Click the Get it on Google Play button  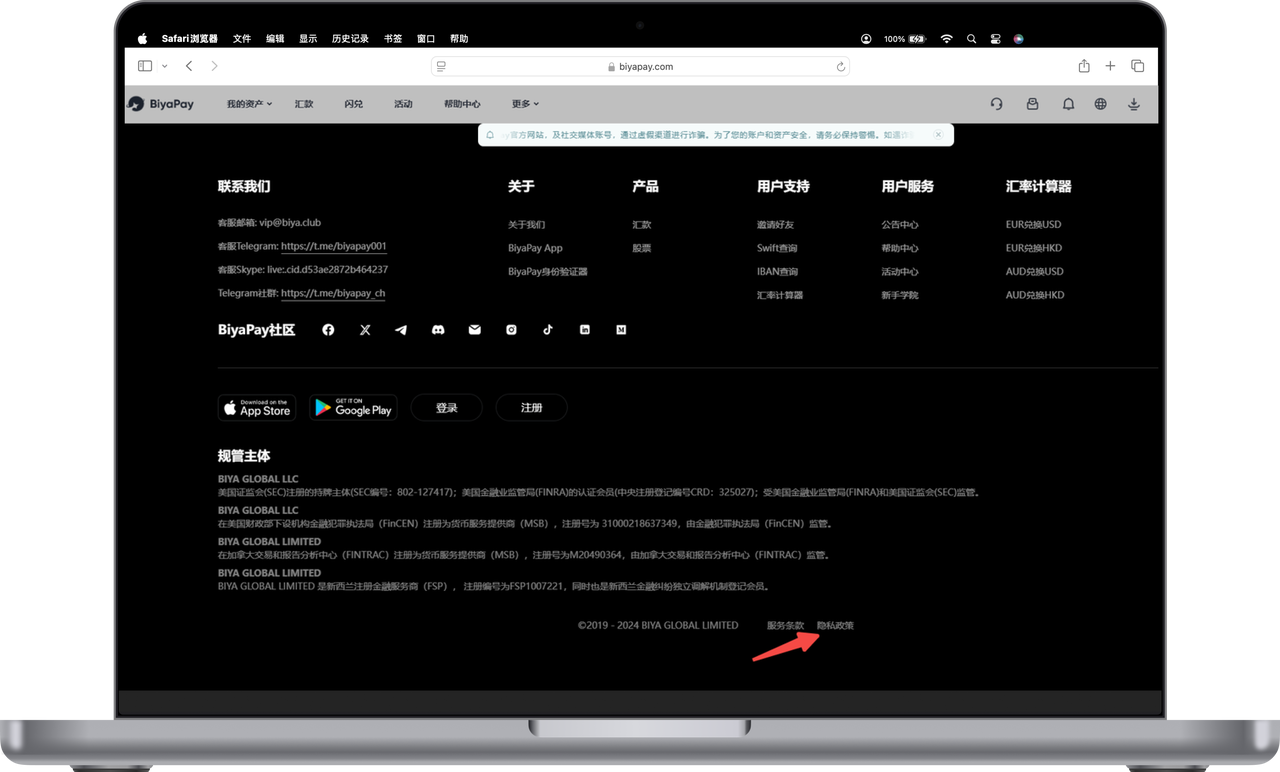pos(353,407)
